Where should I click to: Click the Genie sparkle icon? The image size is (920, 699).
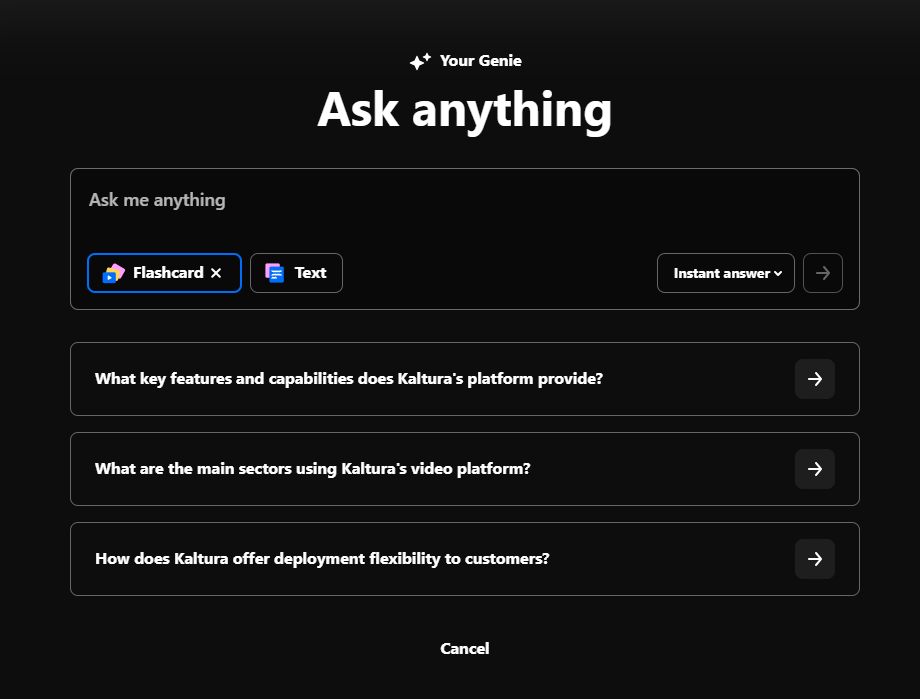point(420,61)
